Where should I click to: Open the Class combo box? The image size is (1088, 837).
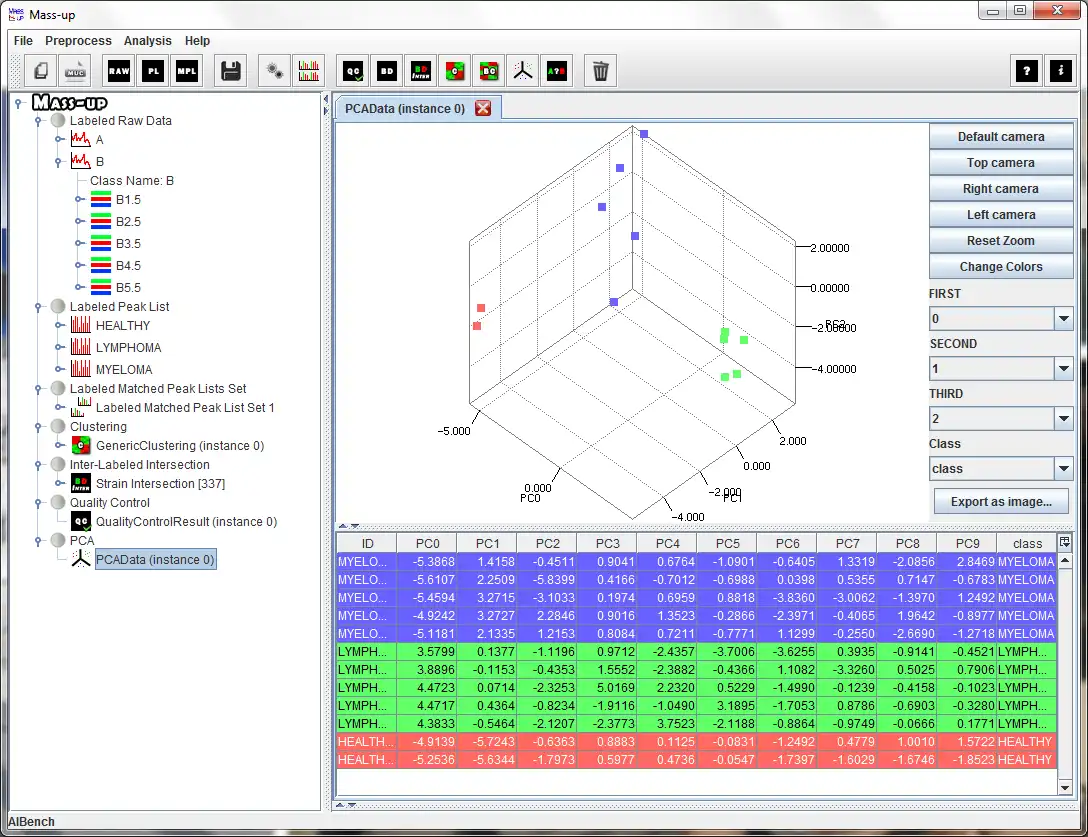coord(1001,468)
